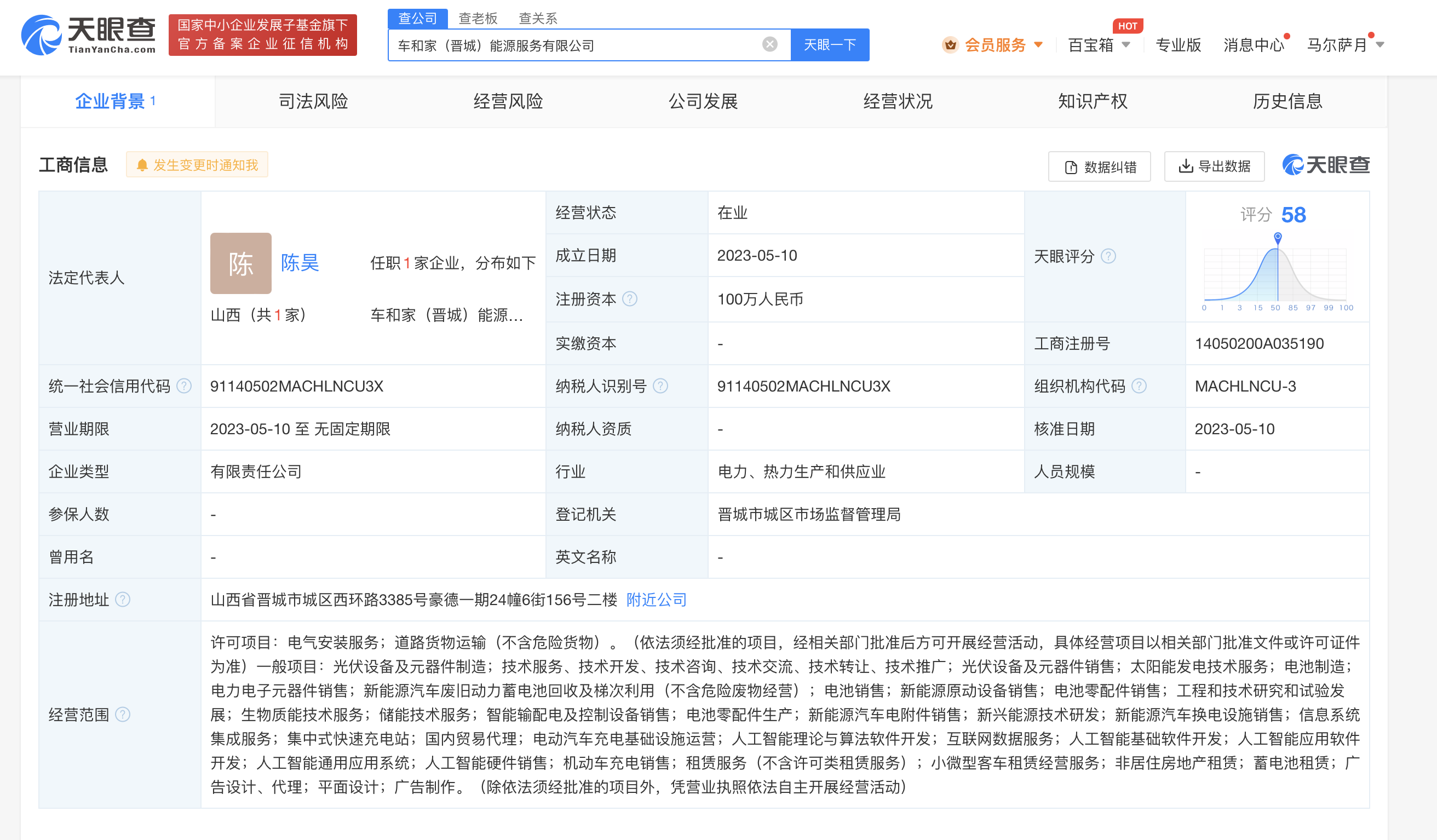Screen dimensions: 1437x840
Task: Click industry 电力、热力生产和供应业
Action: [801, 471]
